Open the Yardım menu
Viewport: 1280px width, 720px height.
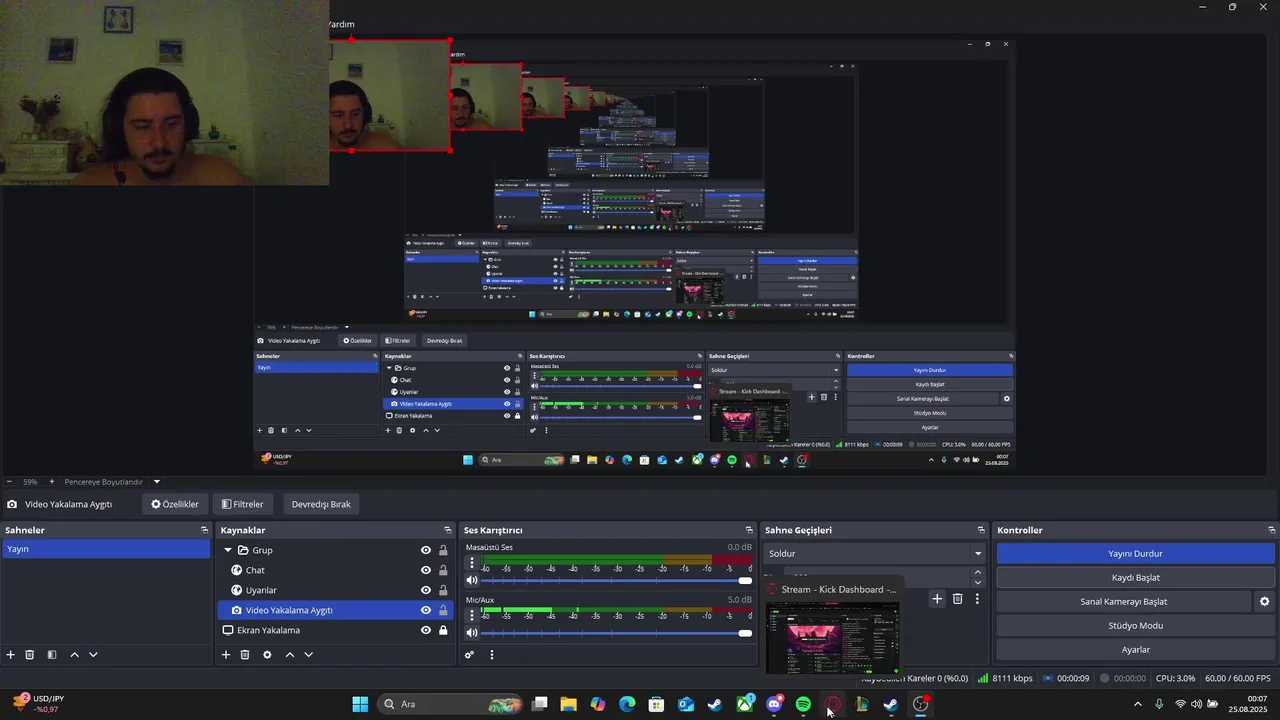[341, 24]
